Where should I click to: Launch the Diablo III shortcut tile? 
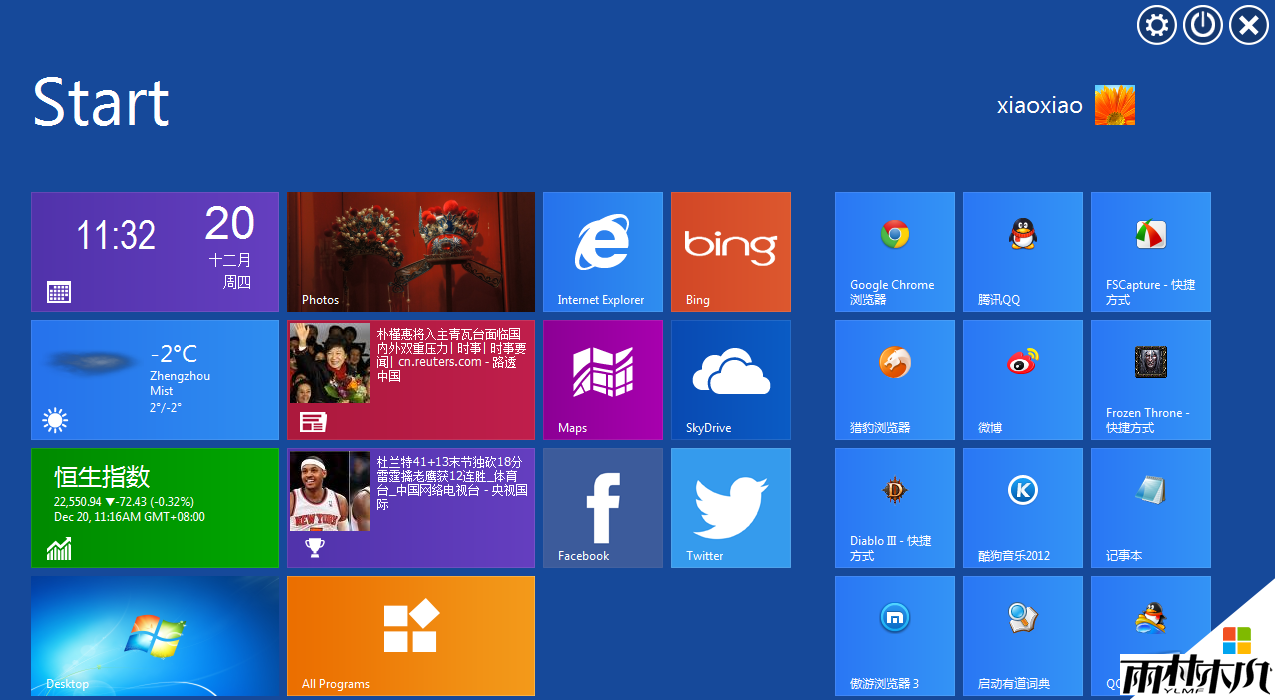pyautogui.click(x=895, y=508)
